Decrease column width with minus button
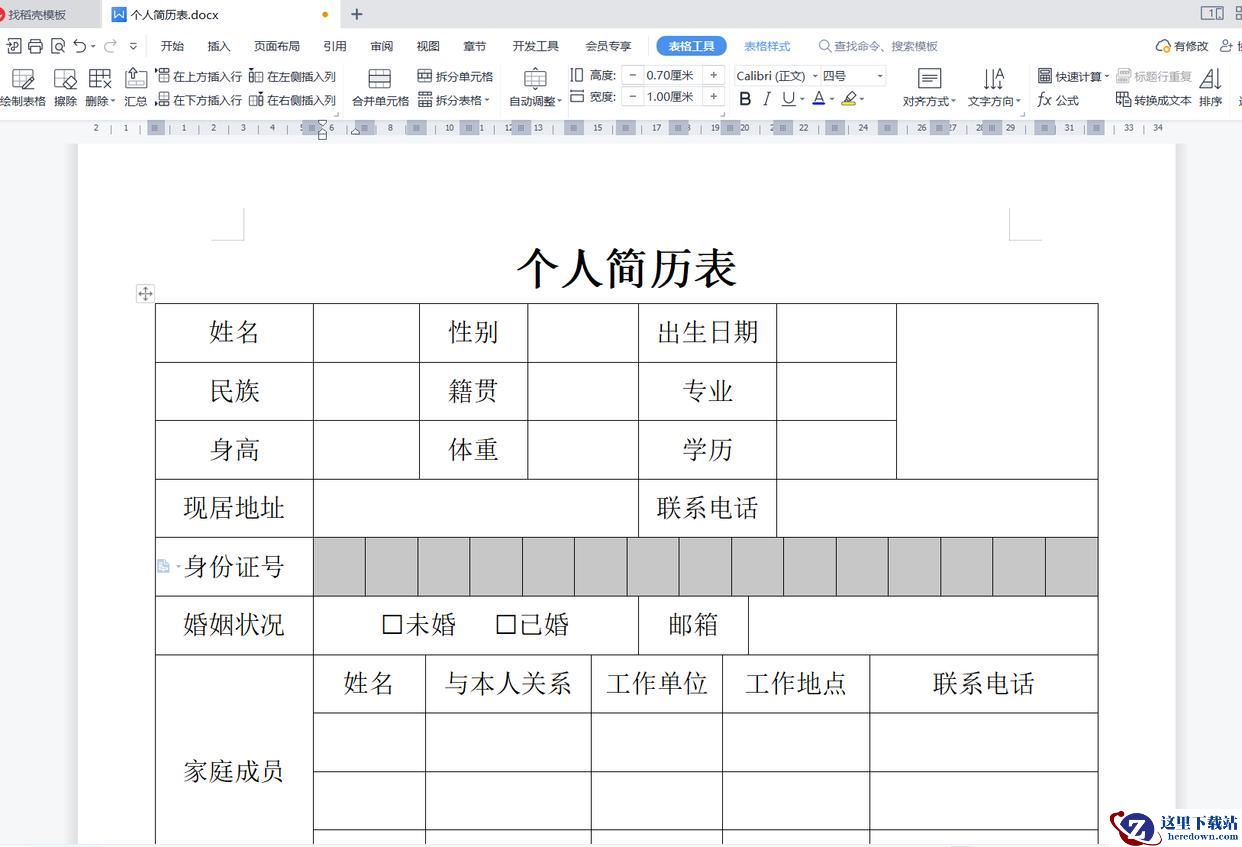The height and width of the screenshot is (847, 1242). (633, 97)
